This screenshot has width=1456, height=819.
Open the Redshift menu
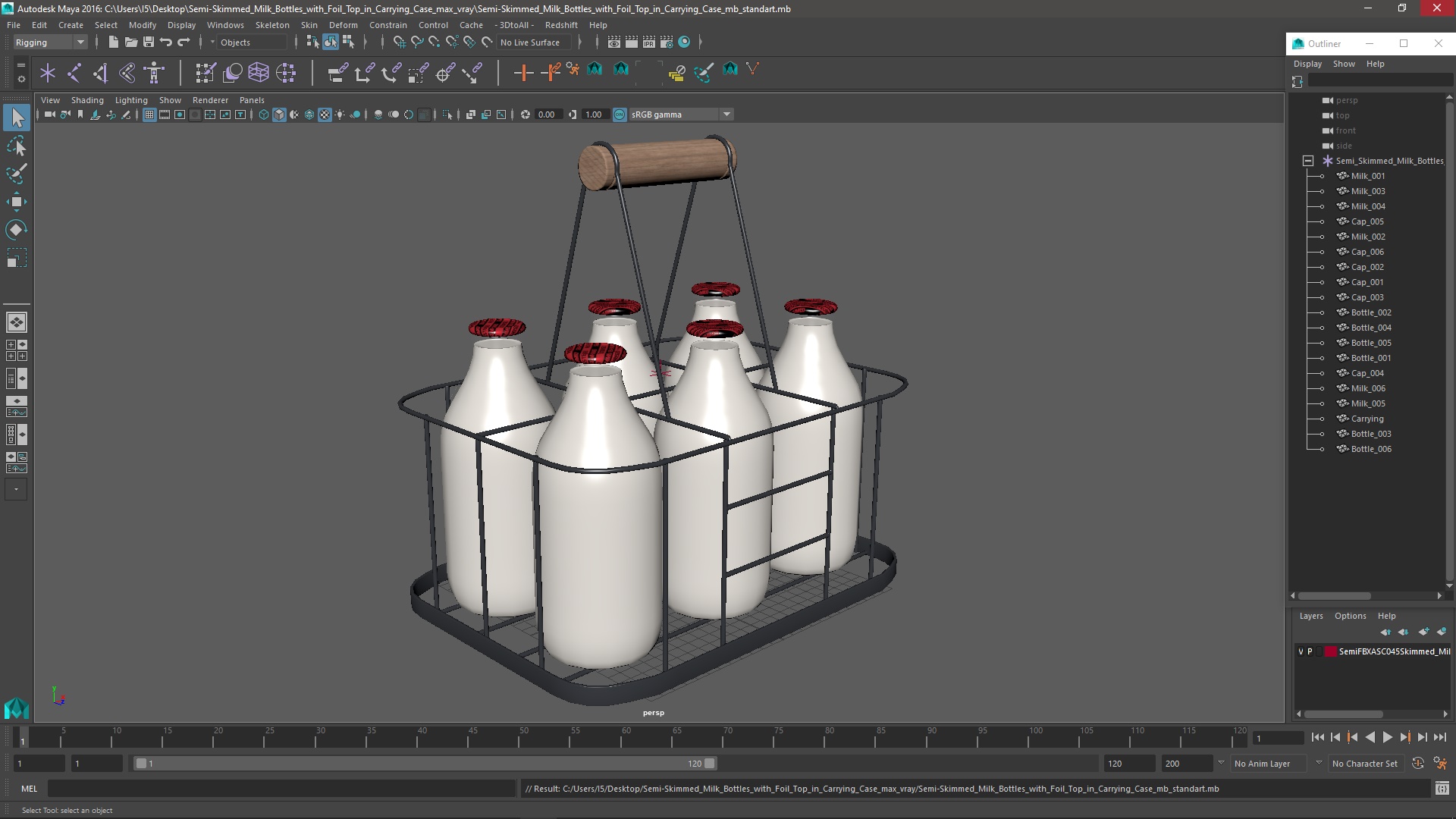pyautogui.click(x=561, y=25)
